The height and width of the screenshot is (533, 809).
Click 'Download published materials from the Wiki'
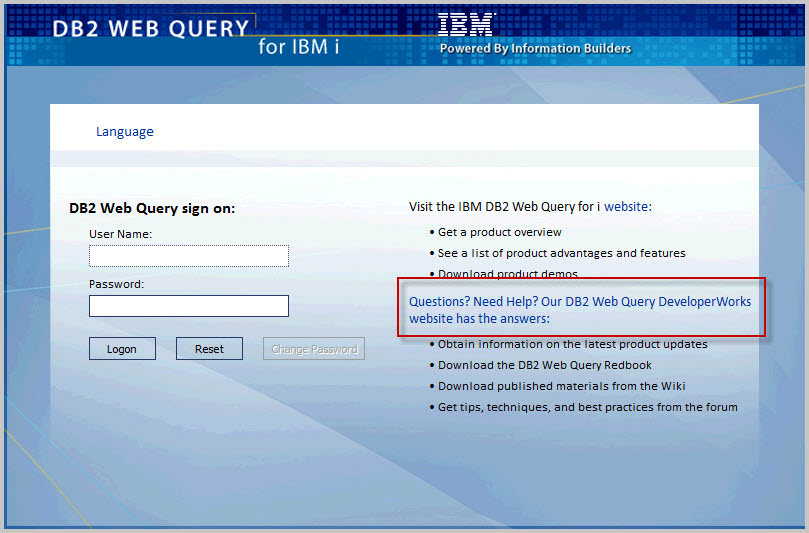point(562,386)
